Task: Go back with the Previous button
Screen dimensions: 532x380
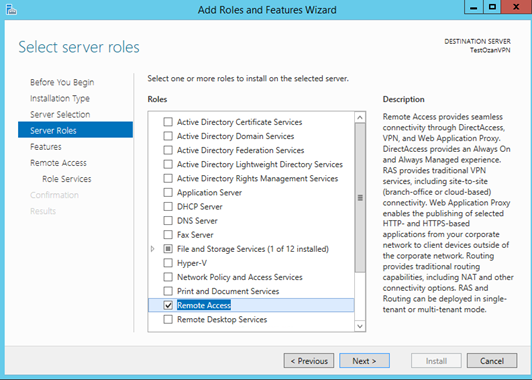Action: pos(309,361)
